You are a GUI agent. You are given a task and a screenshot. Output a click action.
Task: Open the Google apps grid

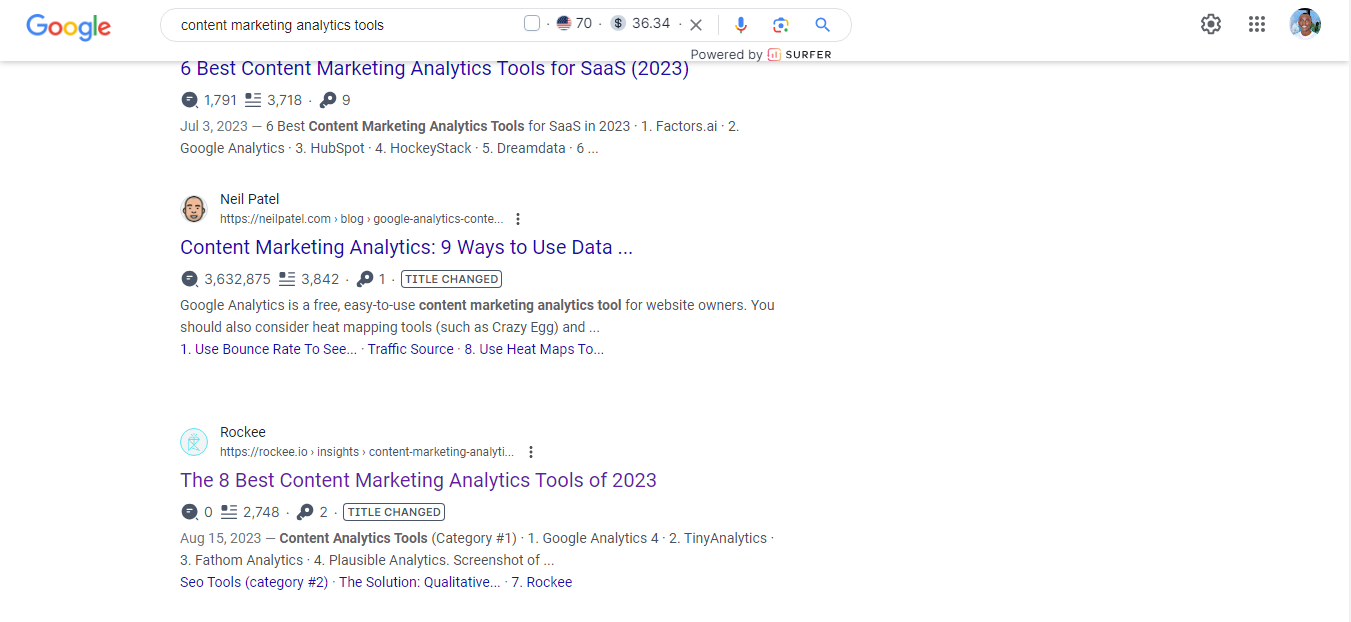1257,24
